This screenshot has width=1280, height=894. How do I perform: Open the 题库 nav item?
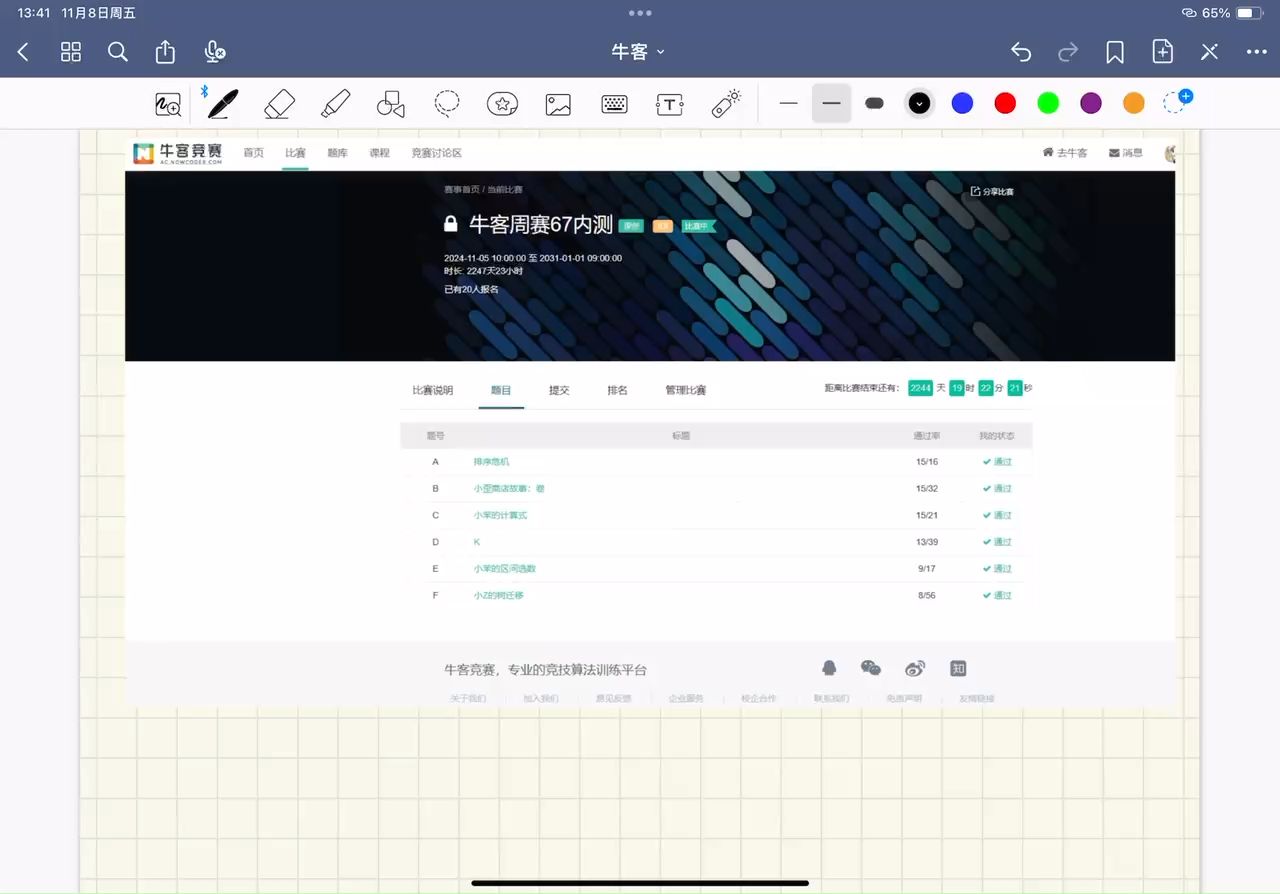pos(337,153)
